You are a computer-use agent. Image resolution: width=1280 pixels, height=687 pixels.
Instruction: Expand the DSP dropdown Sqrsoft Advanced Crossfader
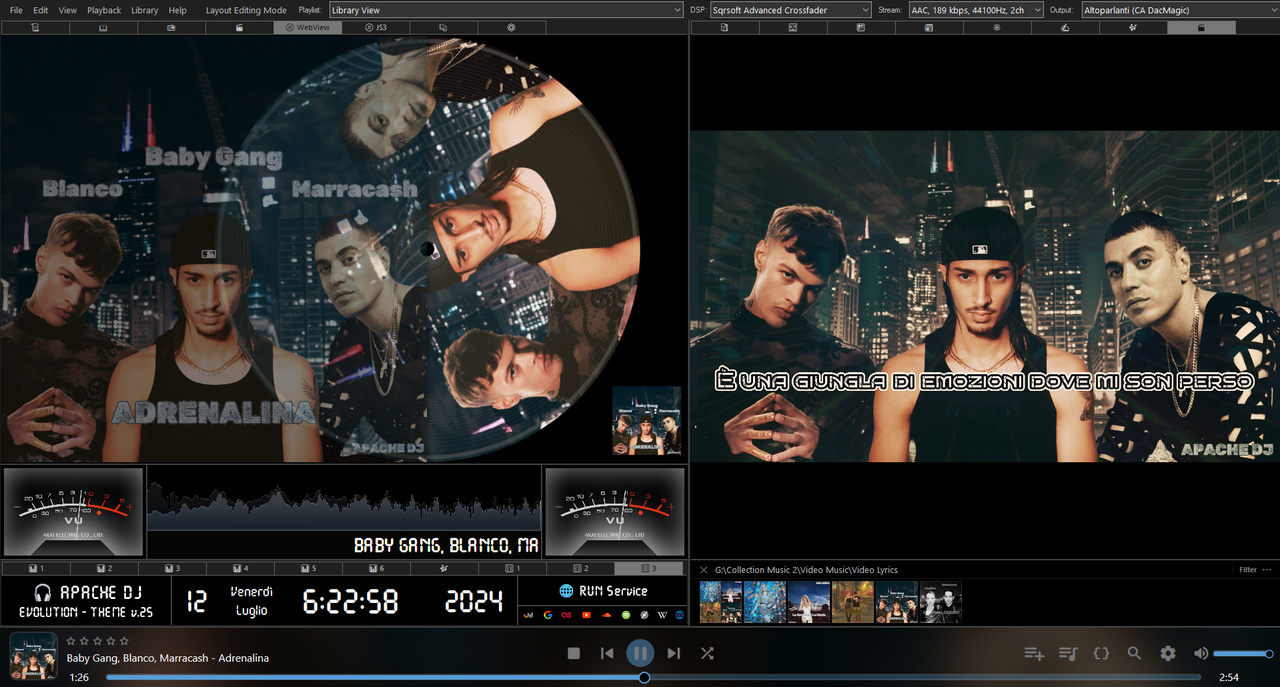pos(790,10)
